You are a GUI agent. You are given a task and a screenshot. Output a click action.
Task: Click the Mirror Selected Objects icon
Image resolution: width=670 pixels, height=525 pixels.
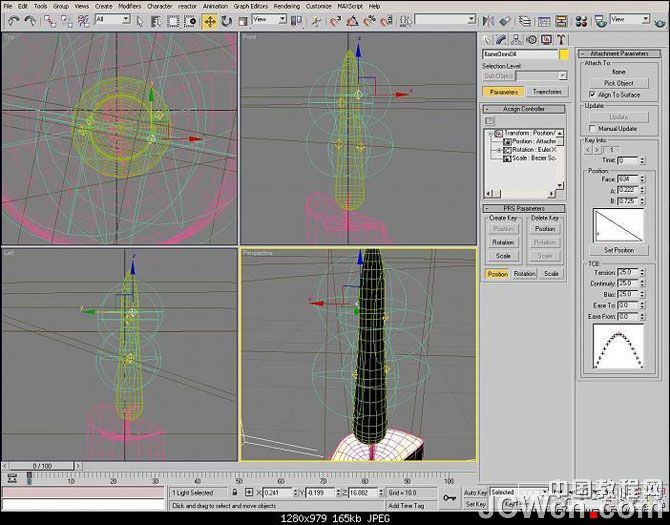click(x=488, y=21)
